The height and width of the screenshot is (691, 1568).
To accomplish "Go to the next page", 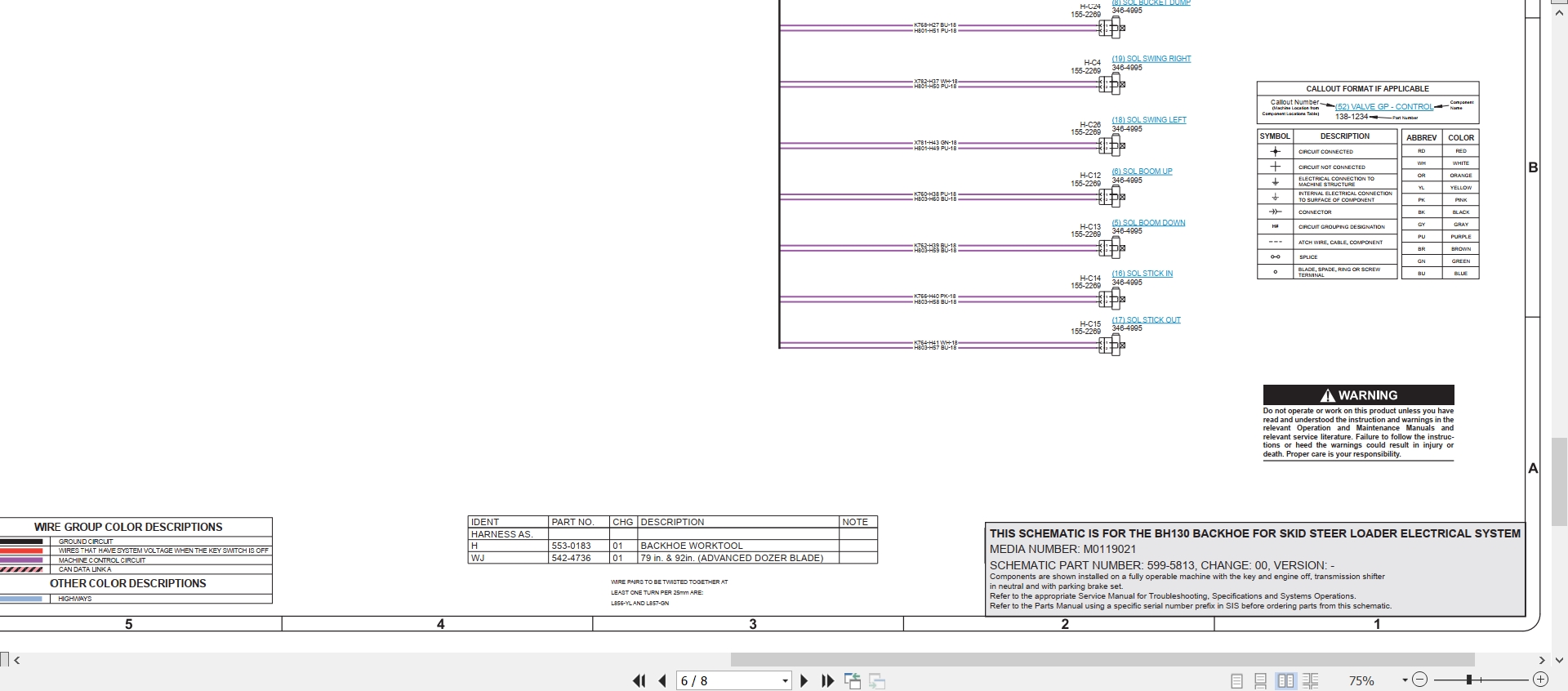I will (804, 680).
